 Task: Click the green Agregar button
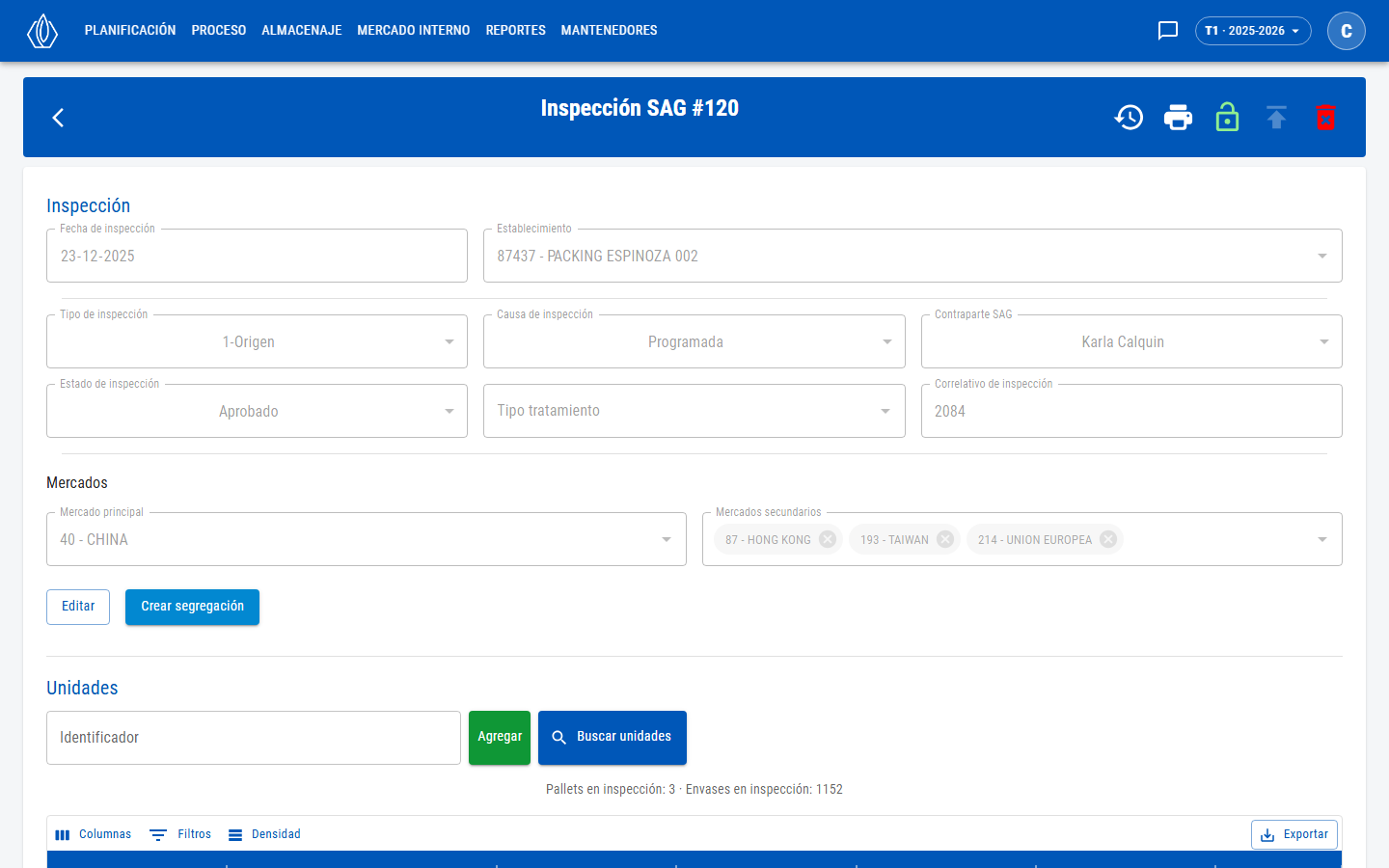500,738
